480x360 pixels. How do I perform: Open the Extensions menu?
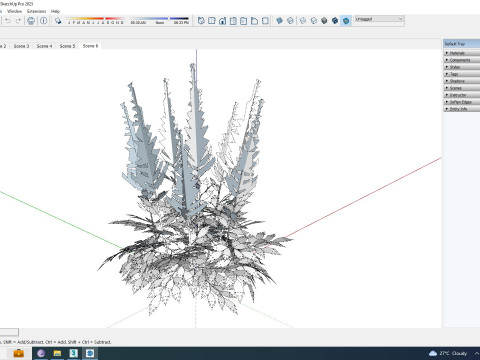[36, 11]
